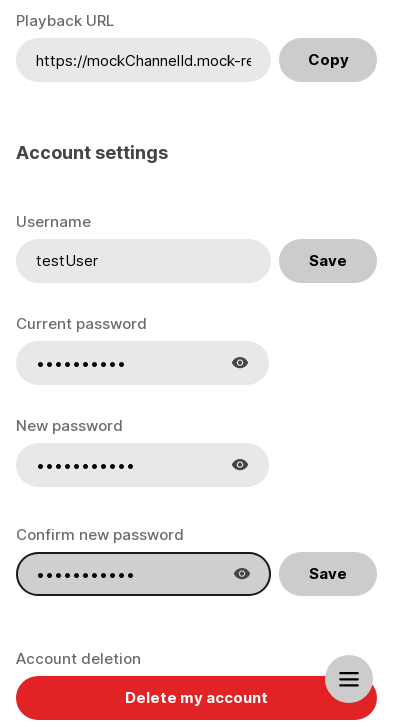Save the new password
This screenshot has height=727, width=393.
(328, 574)
